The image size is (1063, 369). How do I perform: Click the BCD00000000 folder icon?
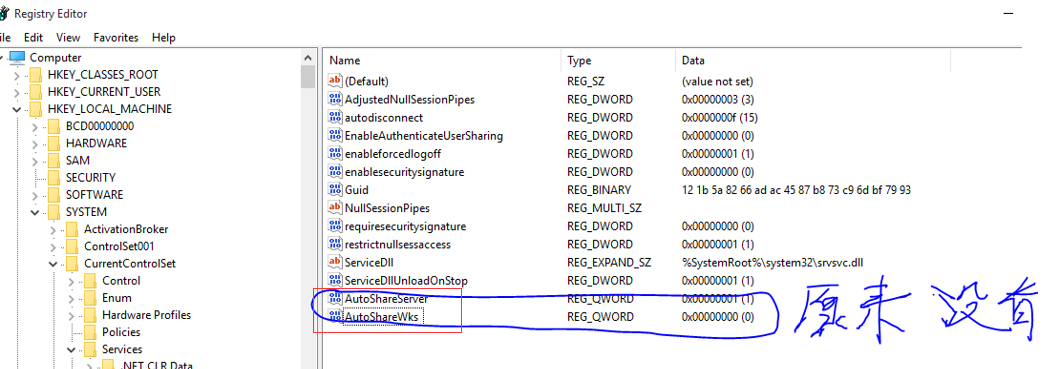click(x=54, y=126)
